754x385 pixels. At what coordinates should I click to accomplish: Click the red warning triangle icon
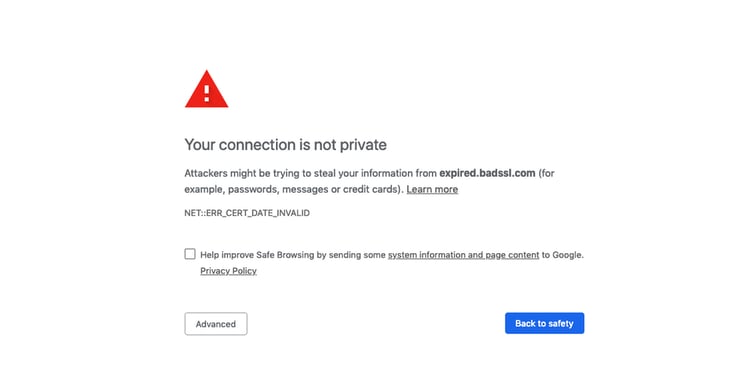coord(206,89)
